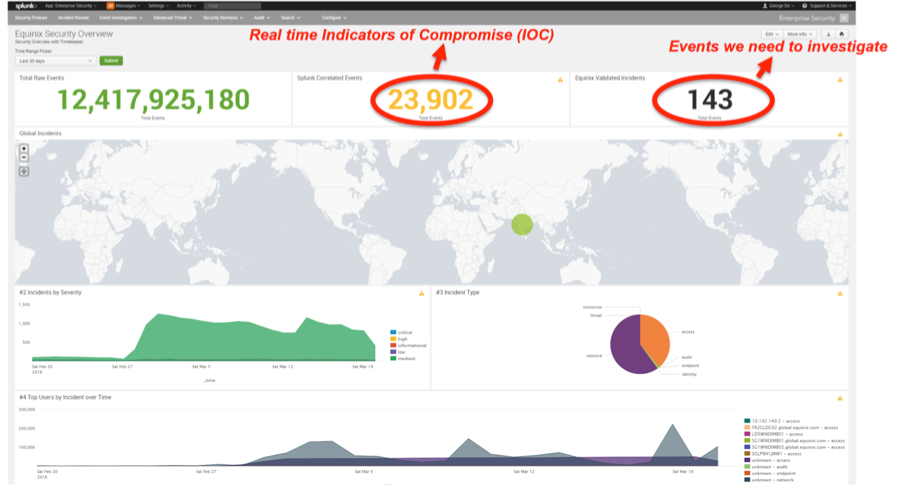The width and height of the screenshot is (900, 485).
Task: Click the threat label beside the pie chart
Action: [x=596, y=315]
